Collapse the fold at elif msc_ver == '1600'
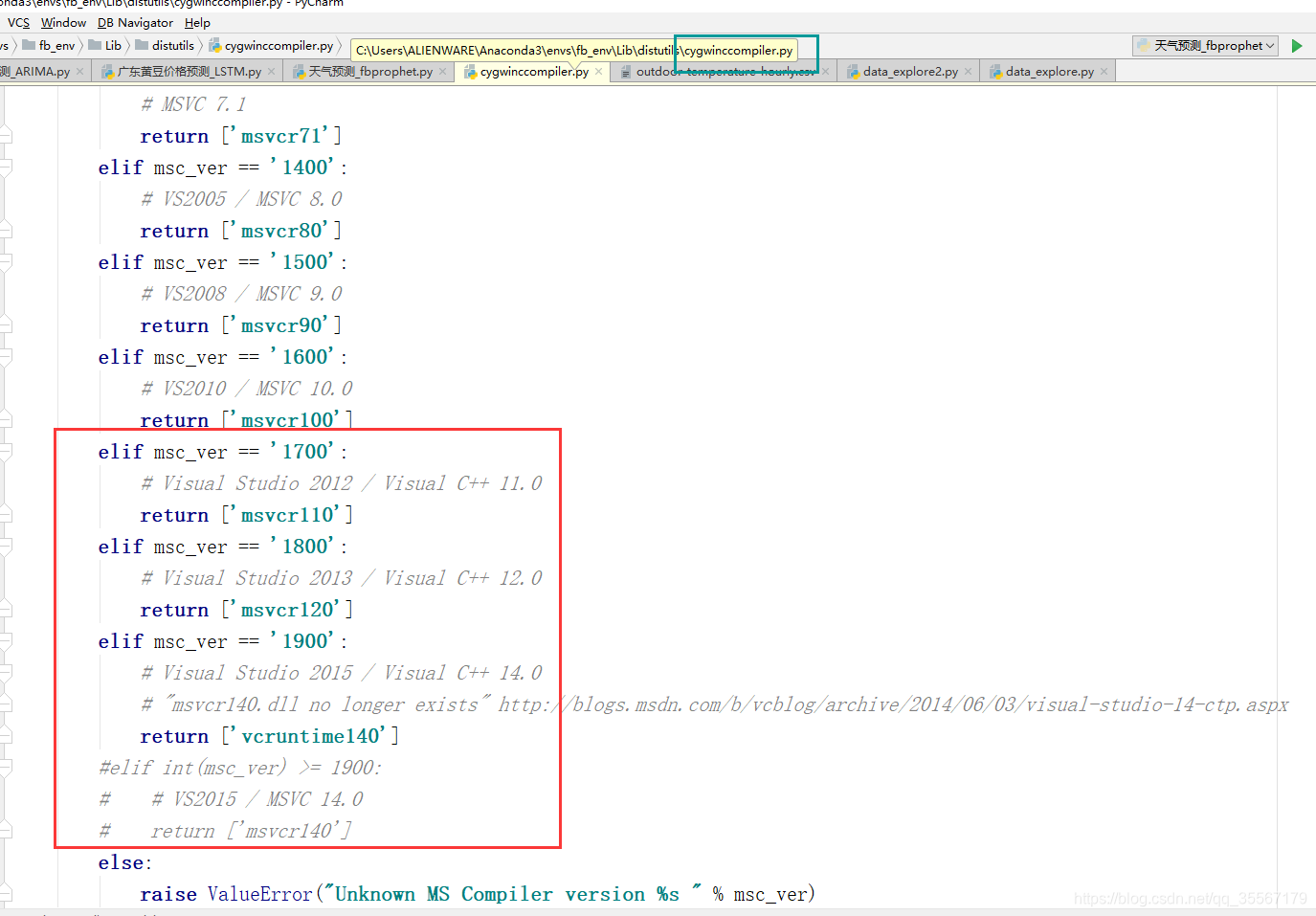The height and width of the screenshot is (916, 1316). pos(6,357)
